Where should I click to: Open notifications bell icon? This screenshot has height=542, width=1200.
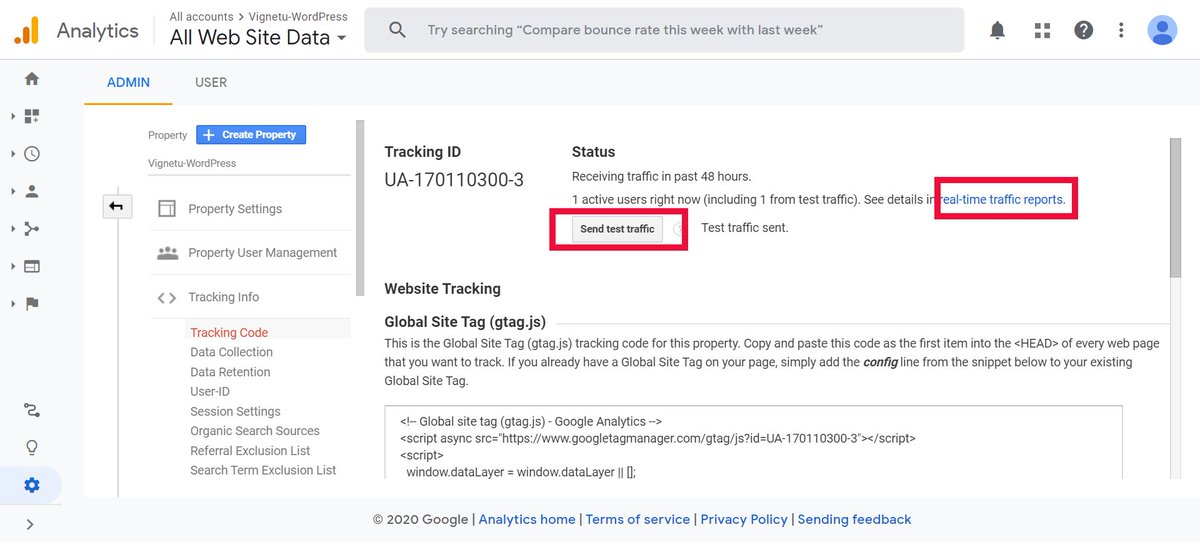click(x=997, y=30)
